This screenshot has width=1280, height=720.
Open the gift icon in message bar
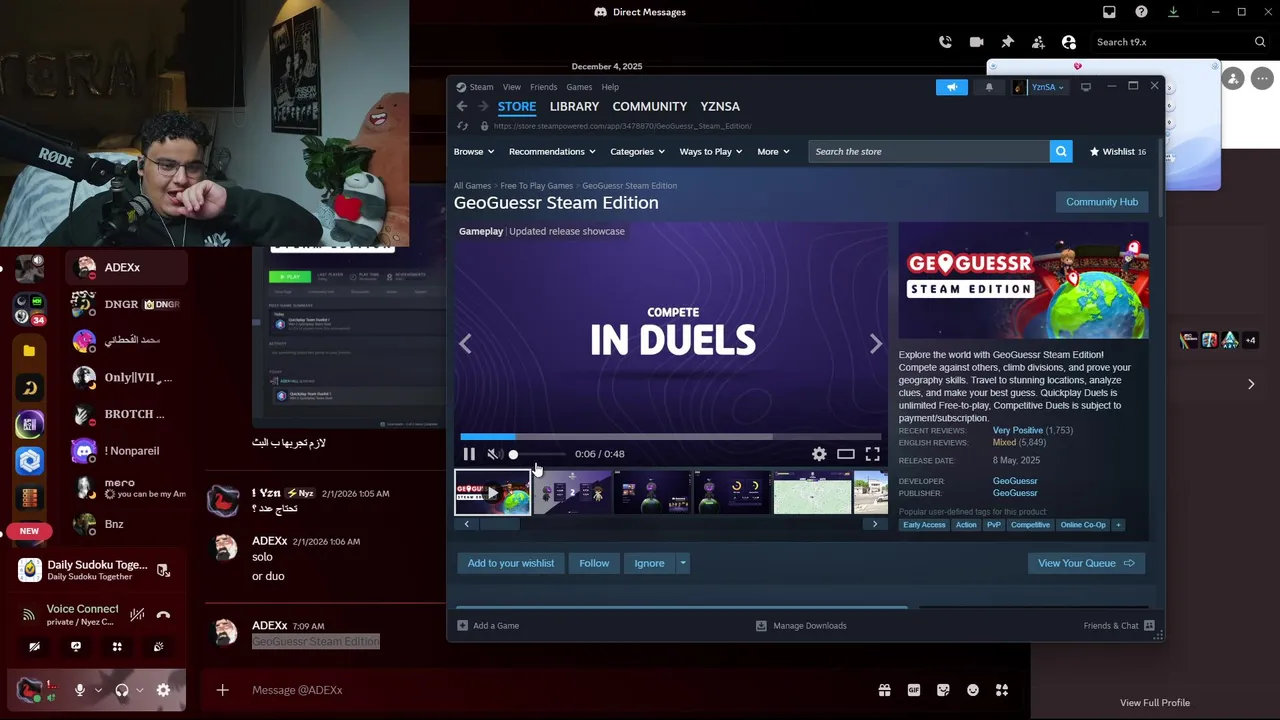pyautogui.click(x=884, y=690)
